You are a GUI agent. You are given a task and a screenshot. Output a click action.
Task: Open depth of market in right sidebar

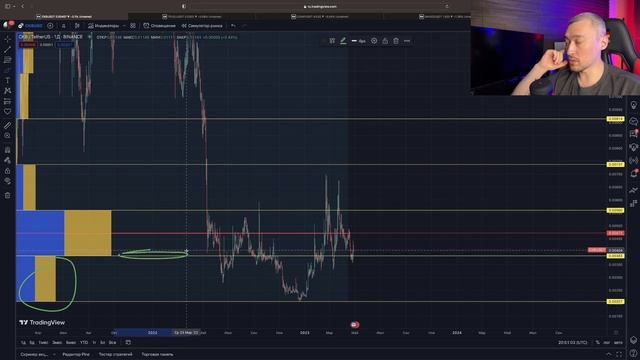click(x=633, y=203)
